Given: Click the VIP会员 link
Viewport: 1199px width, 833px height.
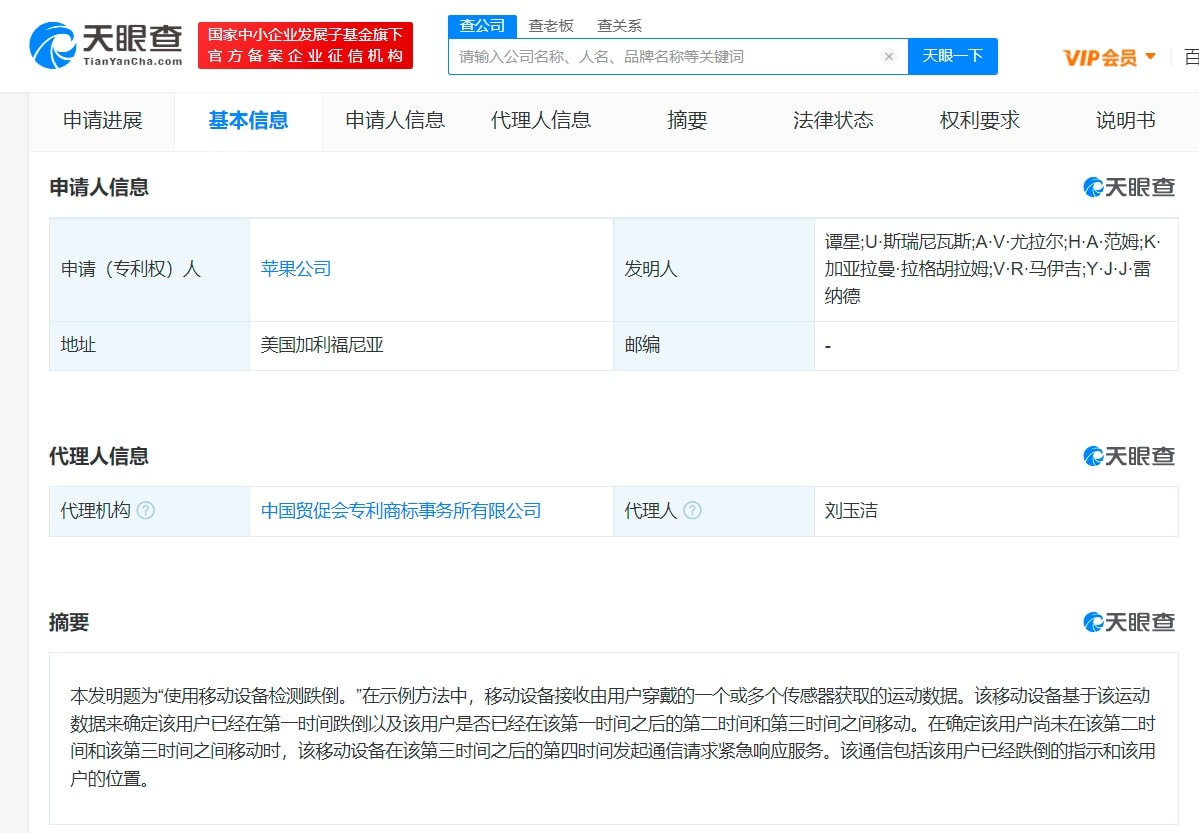Looking at the screenshot, I should pos(1100,57).
